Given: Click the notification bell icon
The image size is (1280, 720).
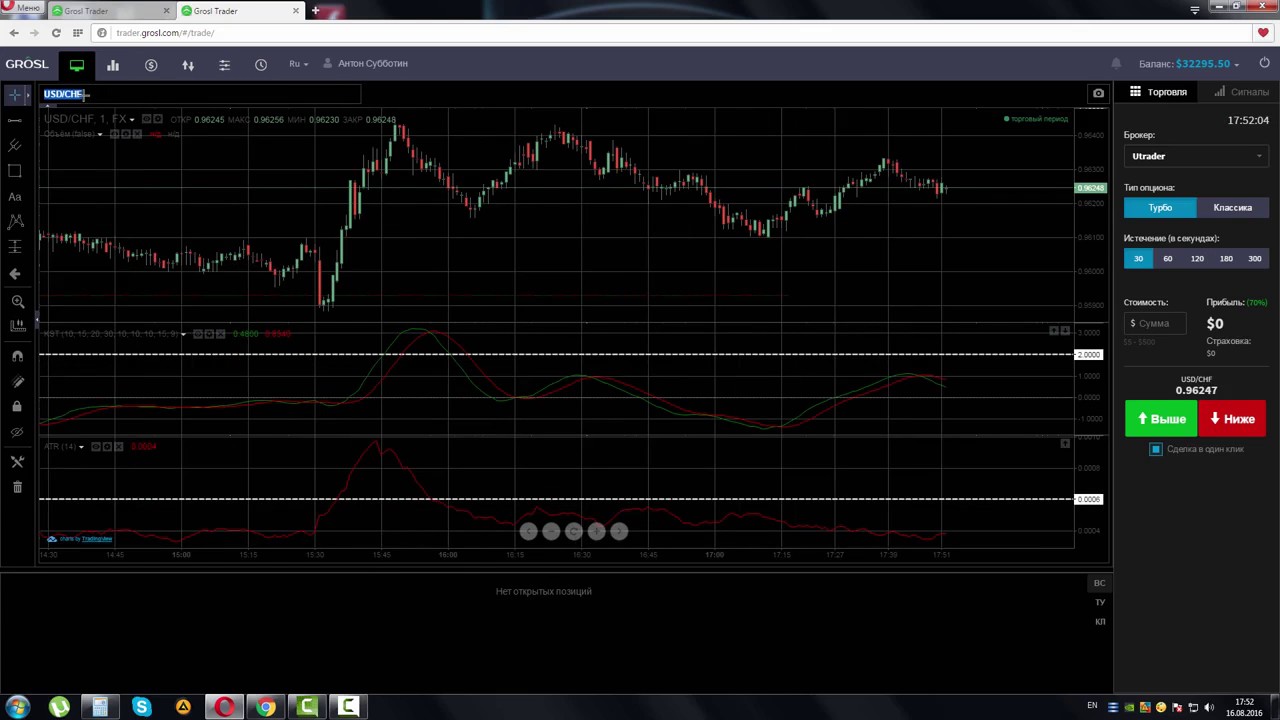Looking at the screenshot, I should pyautogui.click(x=1116, y=64).
